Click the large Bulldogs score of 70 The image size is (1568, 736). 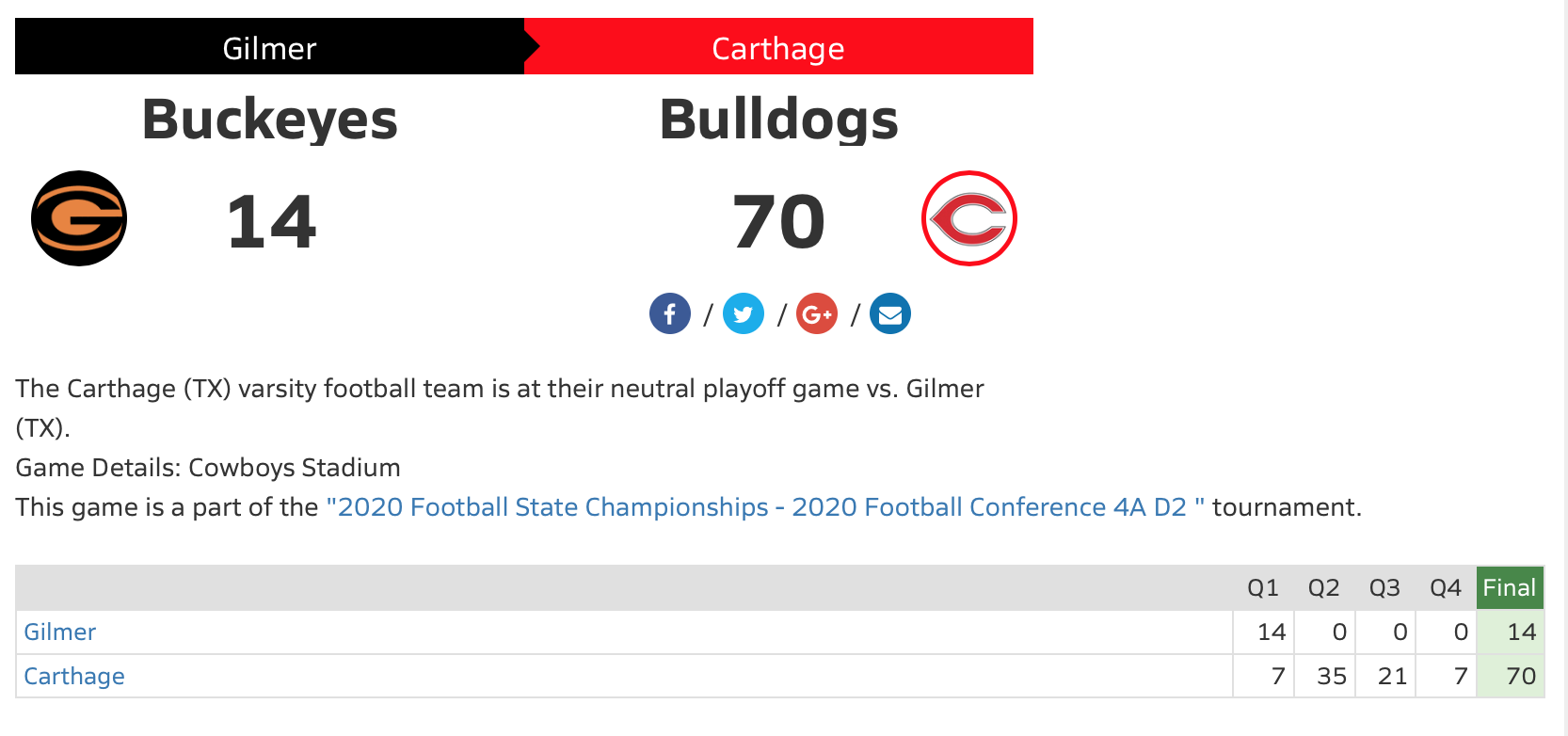[778, 222]
